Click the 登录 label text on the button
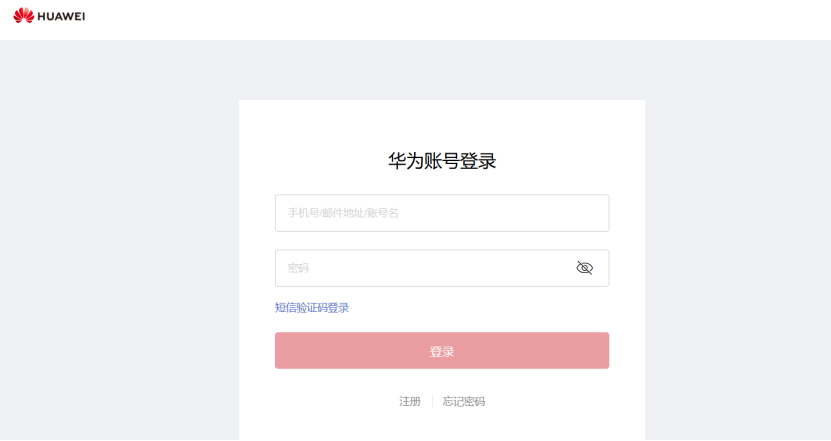 [442, 351]
